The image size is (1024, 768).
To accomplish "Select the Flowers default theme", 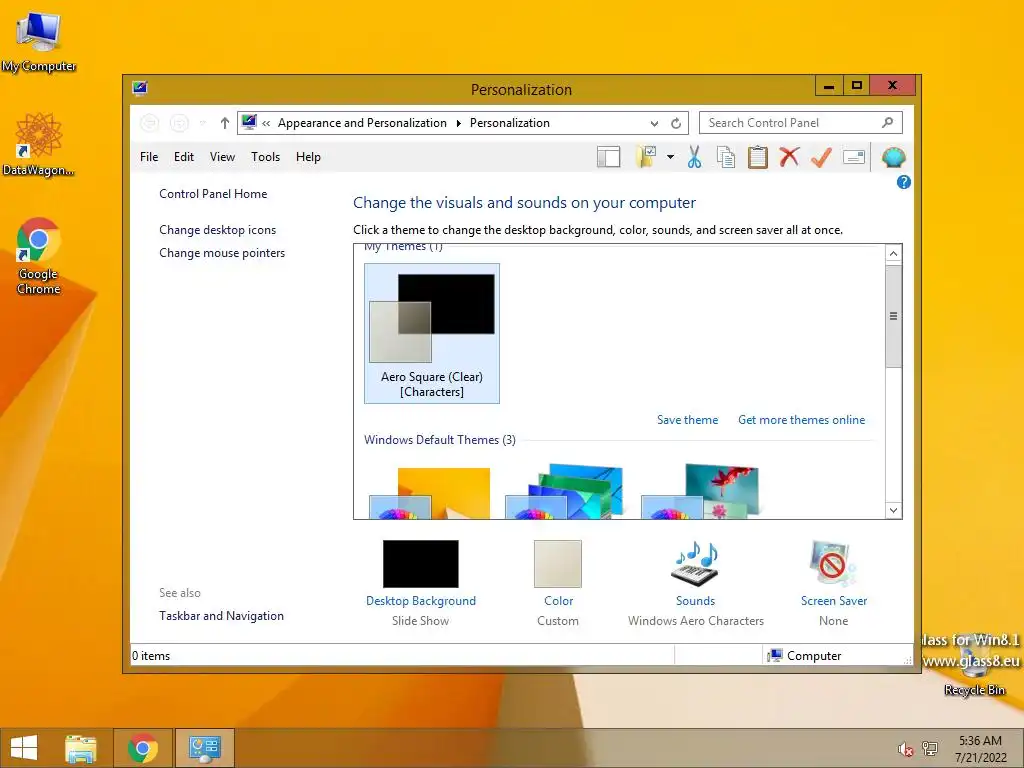I will coord(700,492).
